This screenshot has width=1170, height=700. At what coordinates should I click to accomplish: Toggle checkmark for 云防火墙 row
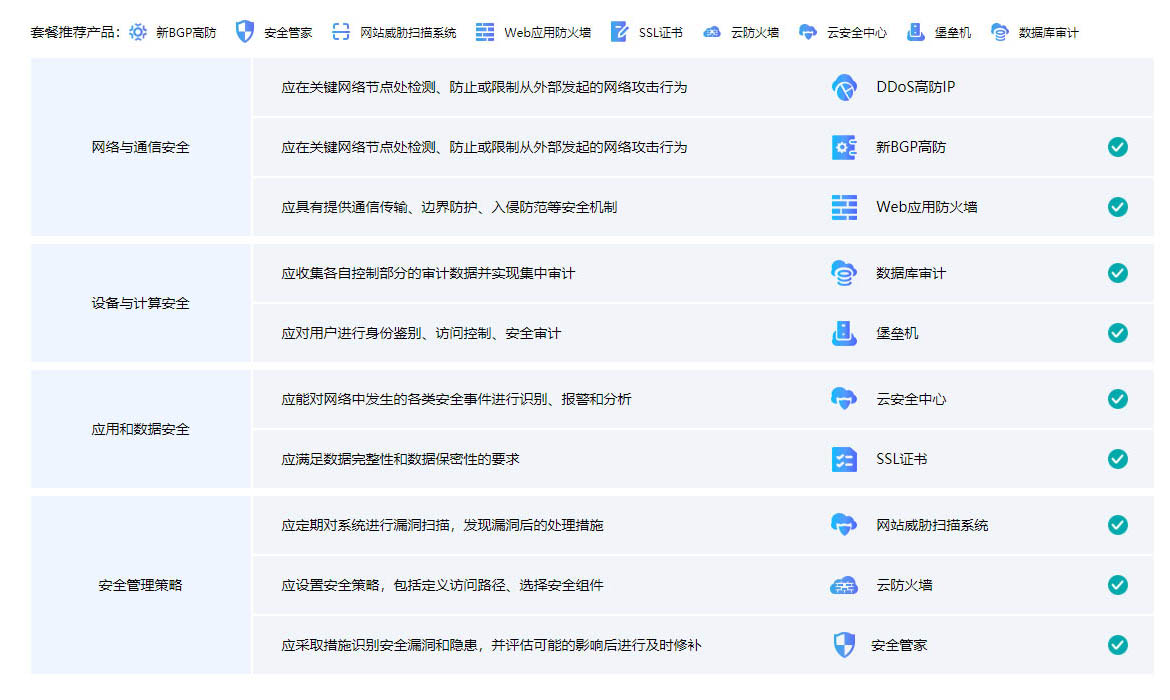point(1117,585)
